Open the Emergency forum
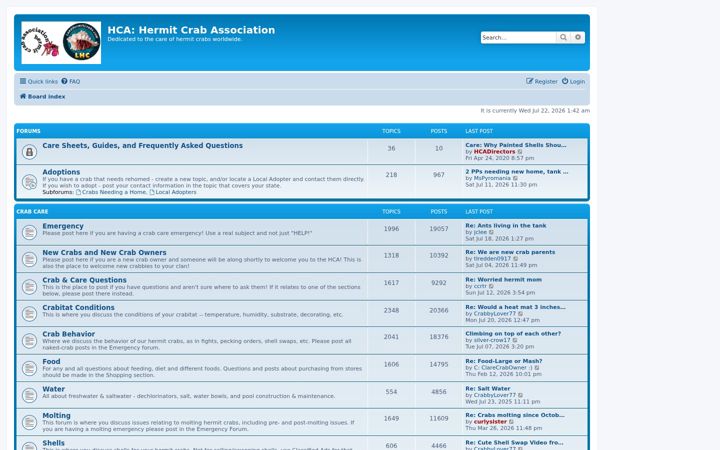The height and width of the screenshot is (450, 720). [x=63, y=226]
